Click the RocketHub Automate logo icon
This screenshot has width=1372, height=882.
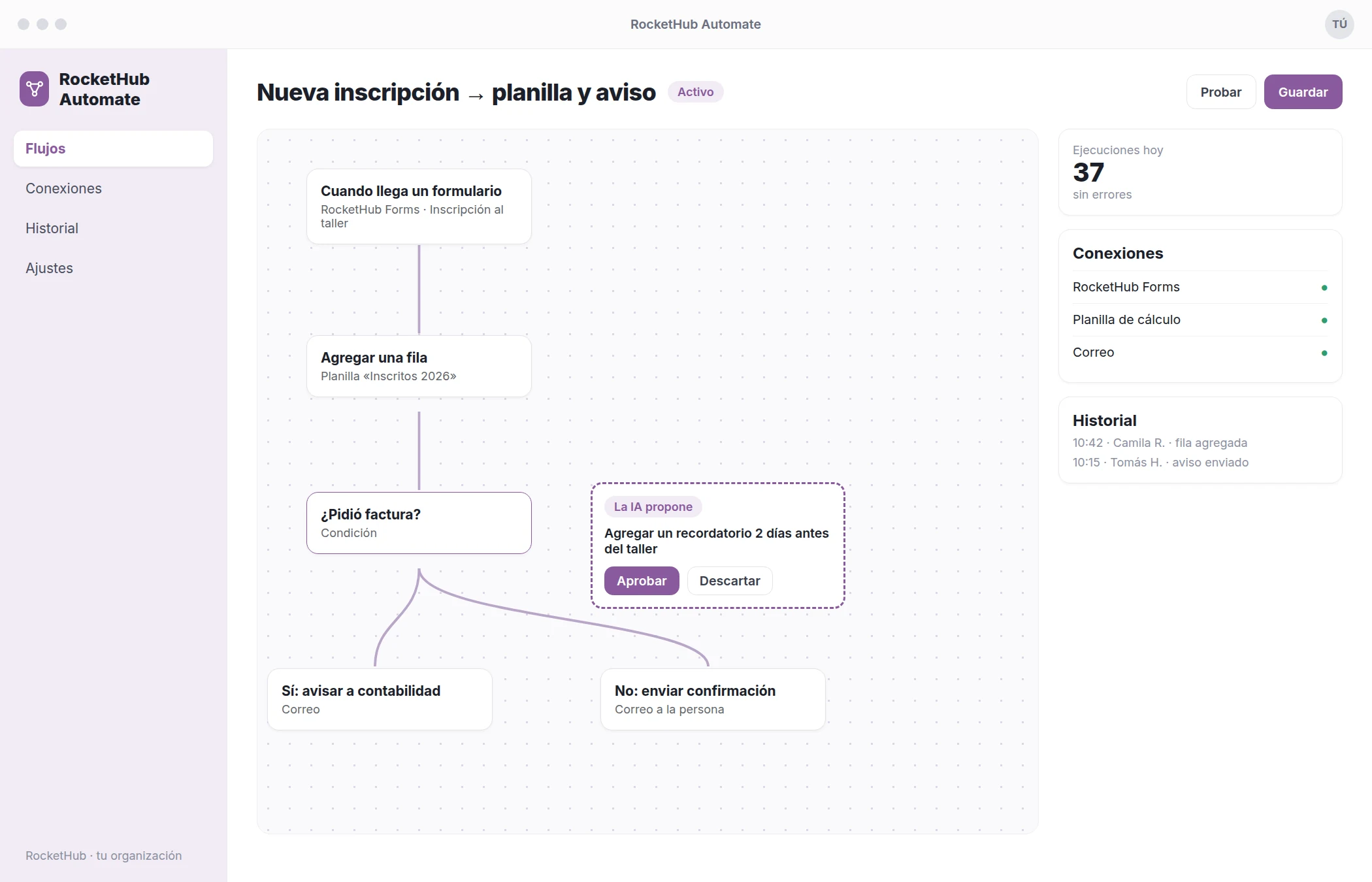34,89
